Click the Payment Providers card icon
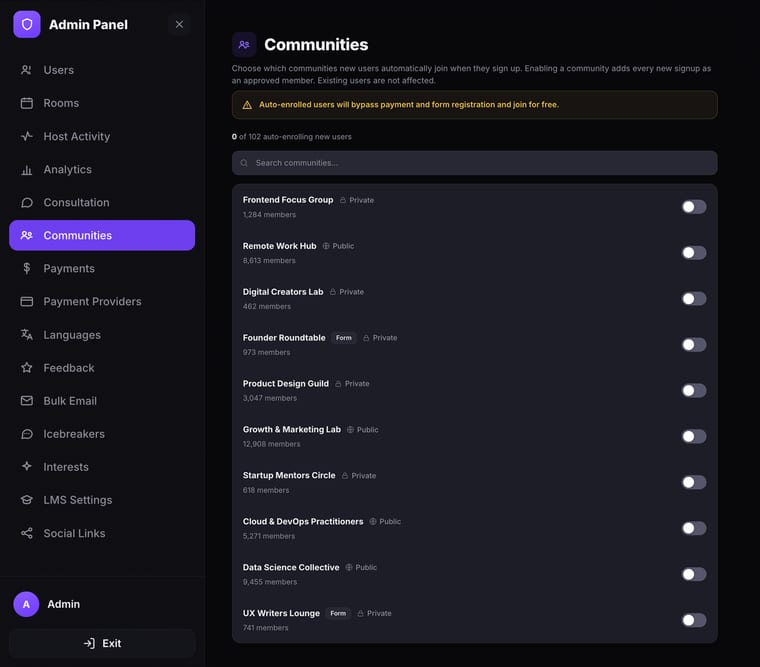 click(x=27, y=302)
